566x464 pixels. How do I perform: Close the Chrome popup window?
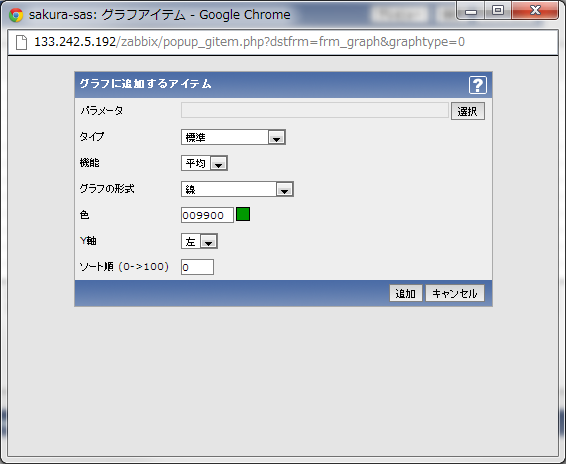pyautogui.click(x=535, y=11)
